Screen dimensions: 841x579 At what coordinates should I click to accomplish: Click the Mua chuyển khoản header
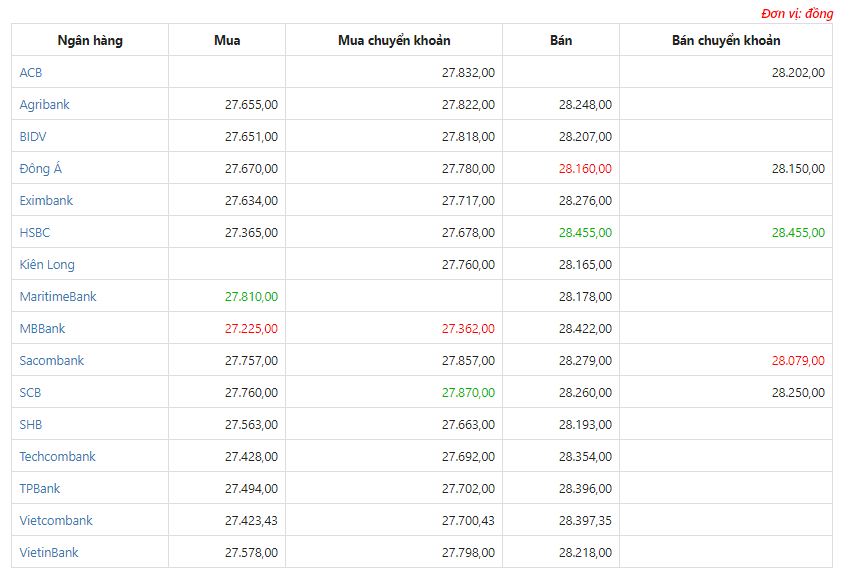[394, 40]
